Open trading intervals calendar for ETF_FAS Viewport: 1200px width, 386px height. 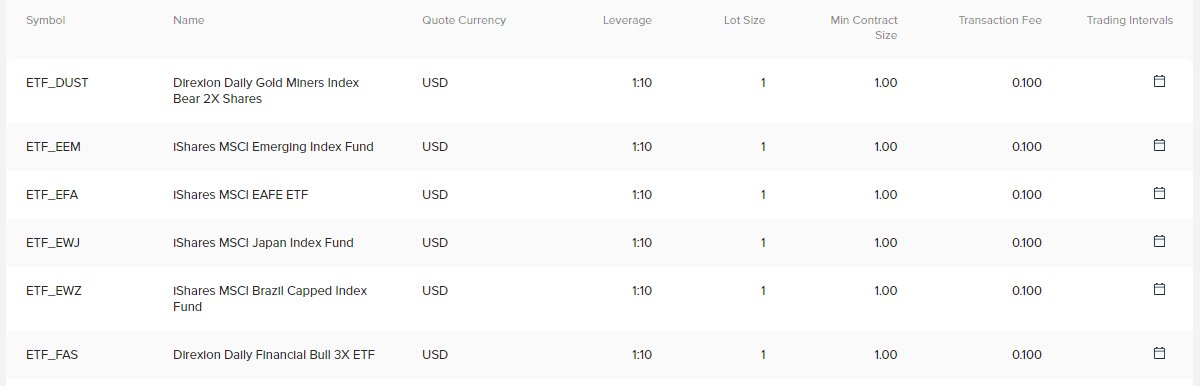1160,353
